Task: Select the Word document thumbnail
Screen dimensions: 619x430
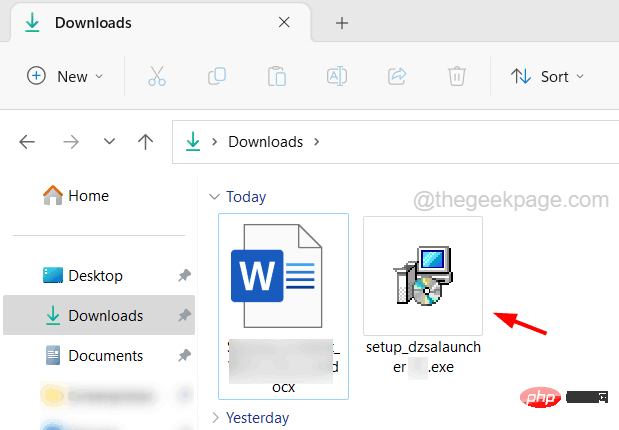Action: click(x=277, y=276)
